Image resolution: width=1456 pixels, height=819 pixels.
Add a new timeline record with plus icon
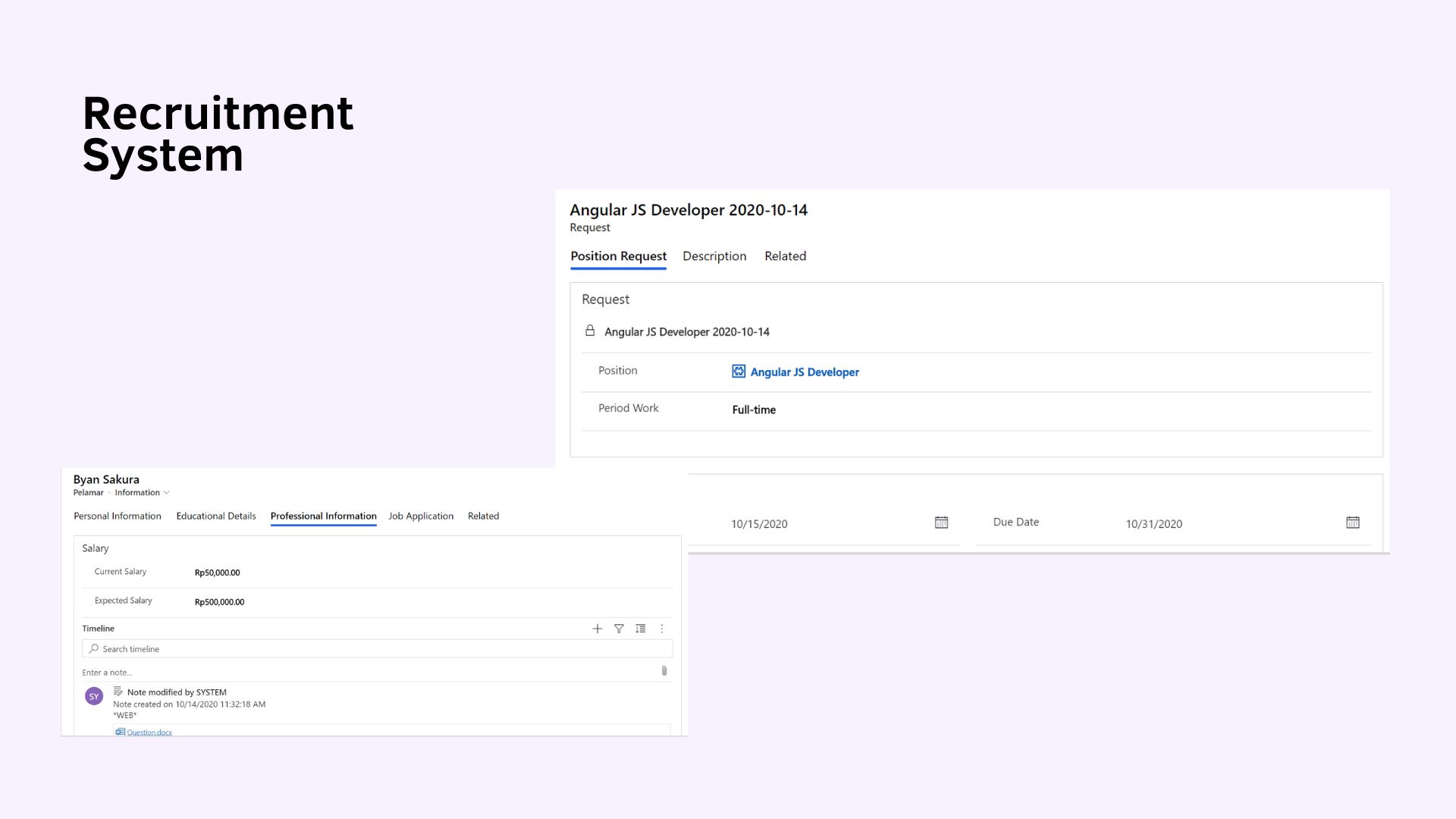tap(598, 629)
